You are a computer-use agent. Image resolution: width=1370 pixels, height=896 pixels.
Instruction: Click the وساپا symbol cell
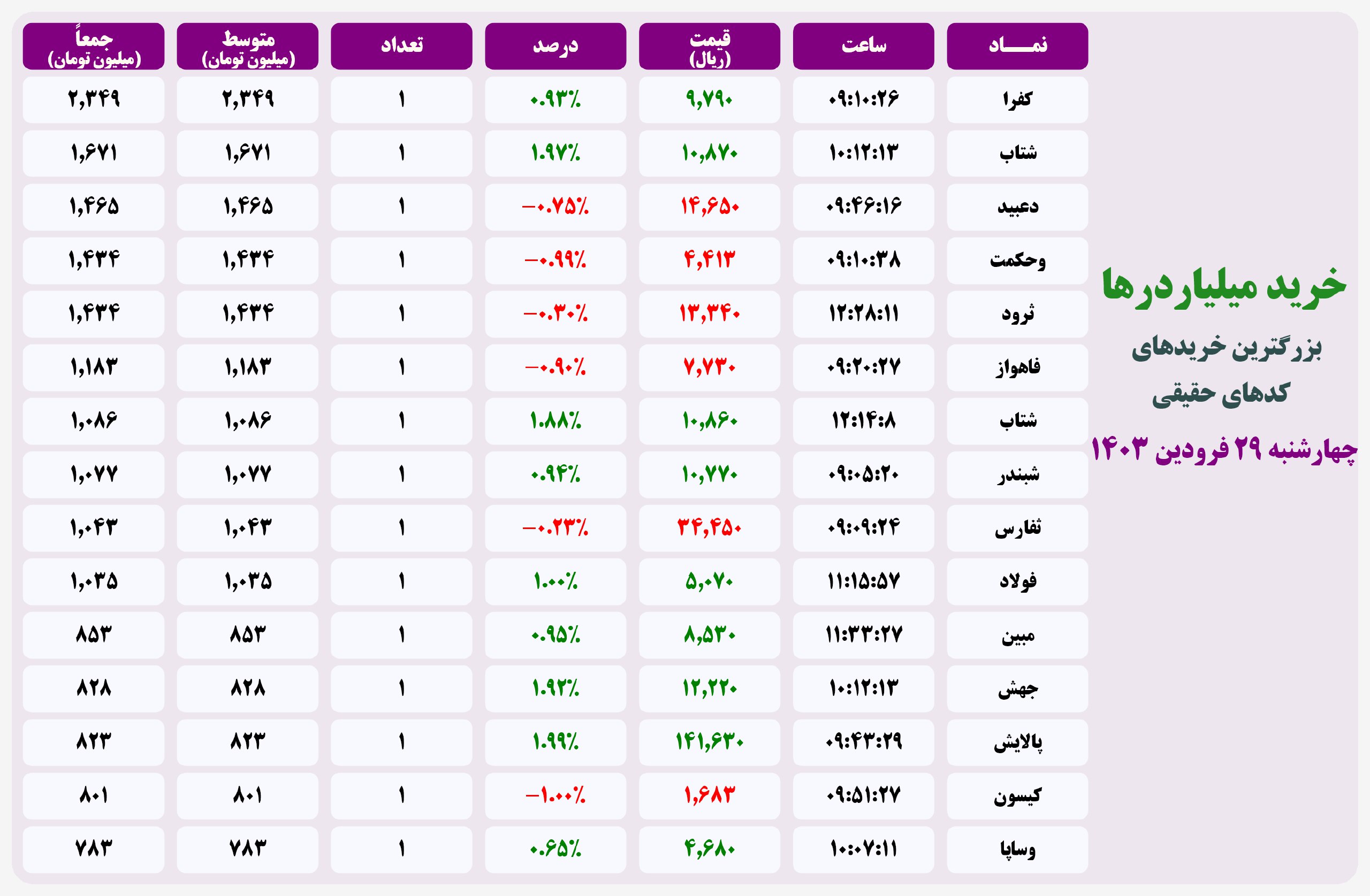point(1017,849)
